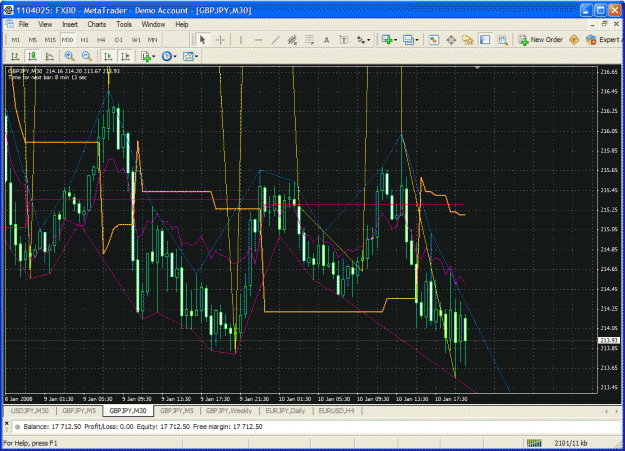Draw a horizontal line

pyautogui.click(x=258, y=40)
